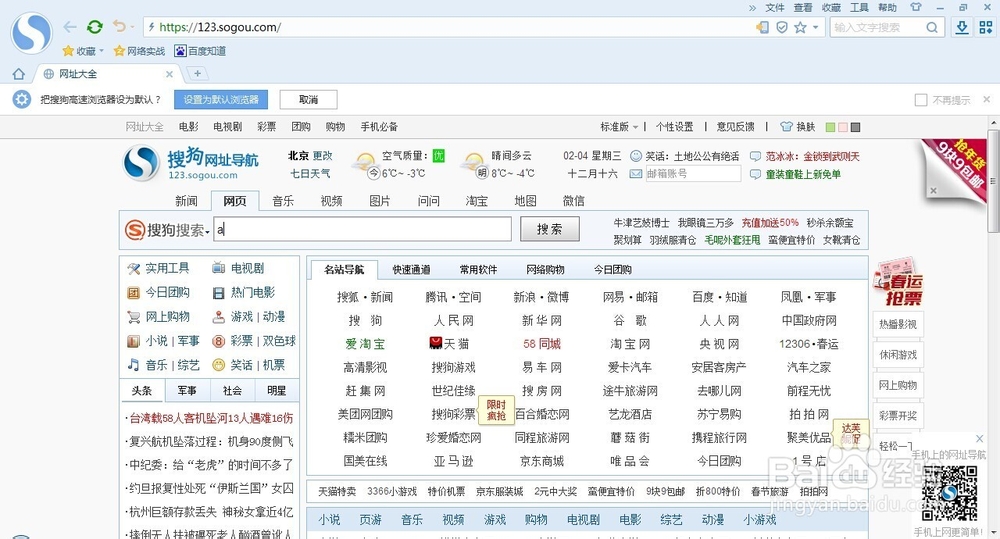Open 百度知道 bookmark in favorites bar
This screenshot has width=1000, height=539.
pyautogui.click(x=200, y=51)
